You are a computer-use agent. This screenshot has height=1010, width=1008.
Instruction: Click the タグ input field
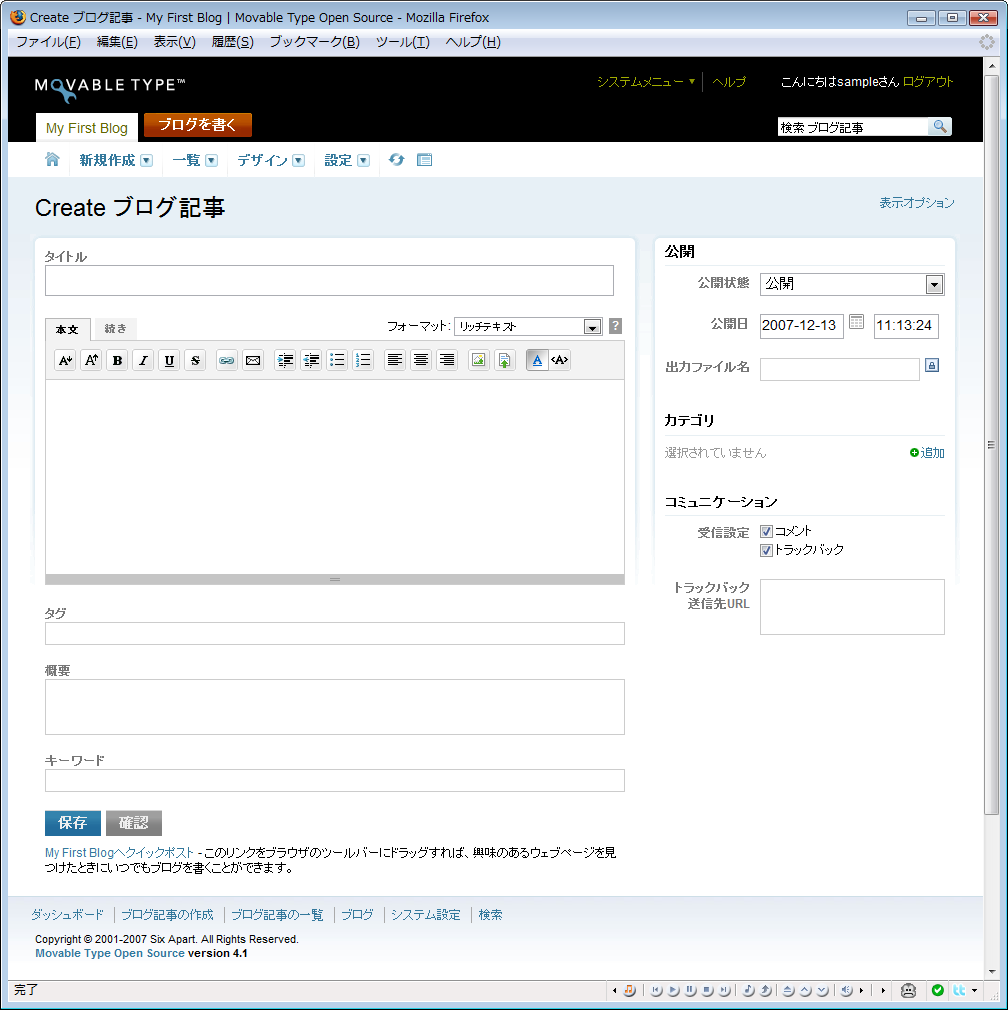pos(335,633)
